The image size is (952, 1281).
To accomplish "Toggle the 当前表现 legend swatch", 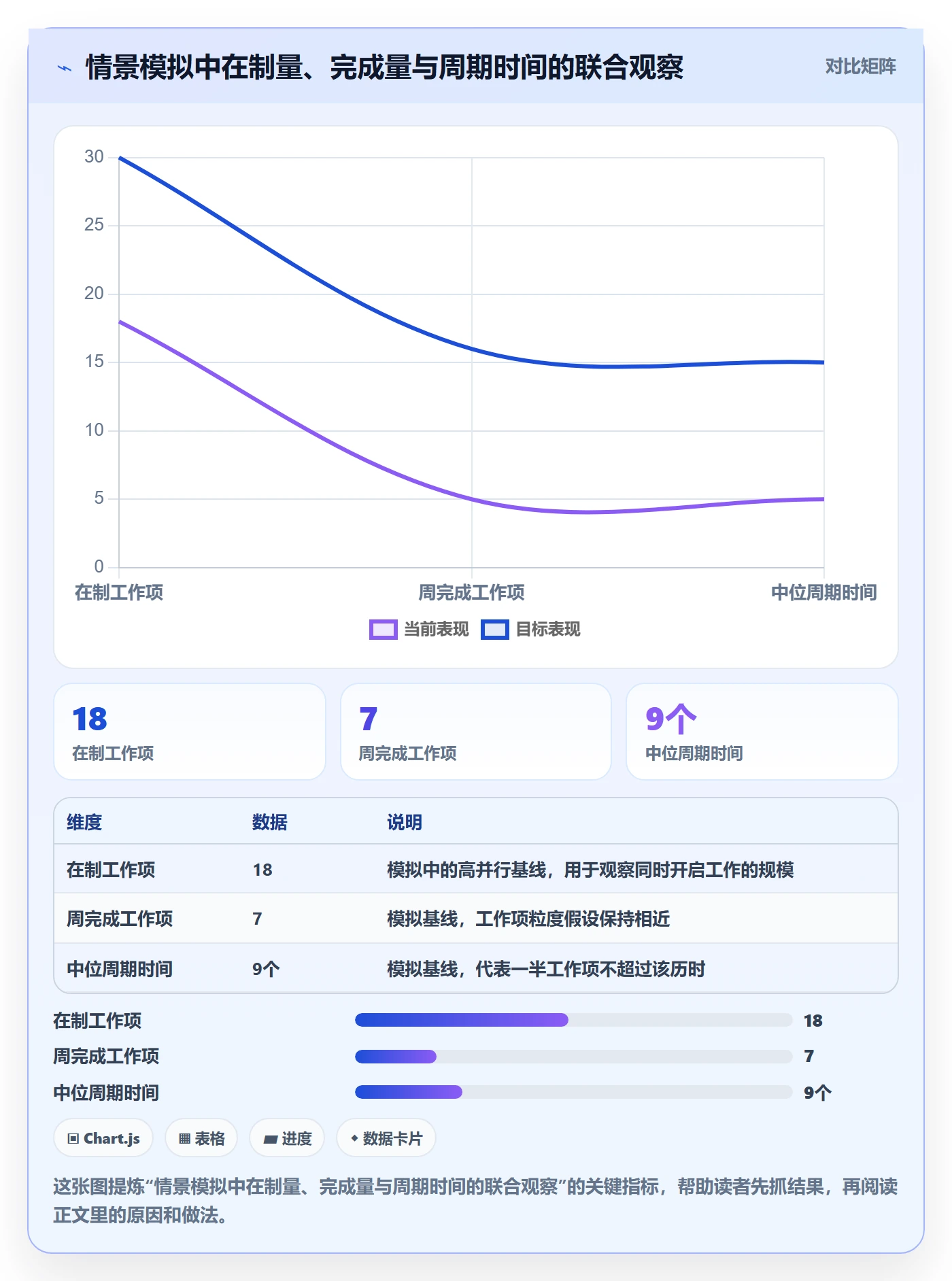I will pyautogui.click(x=383, y=630).
